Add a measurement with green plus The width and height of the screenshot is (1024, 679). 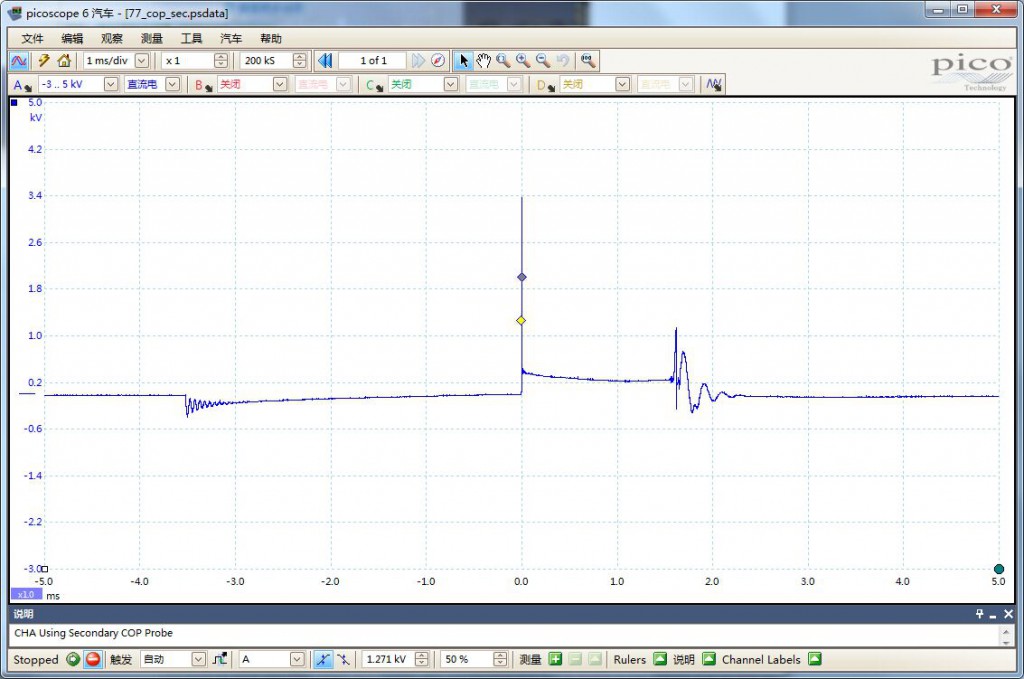click(555, 660)
